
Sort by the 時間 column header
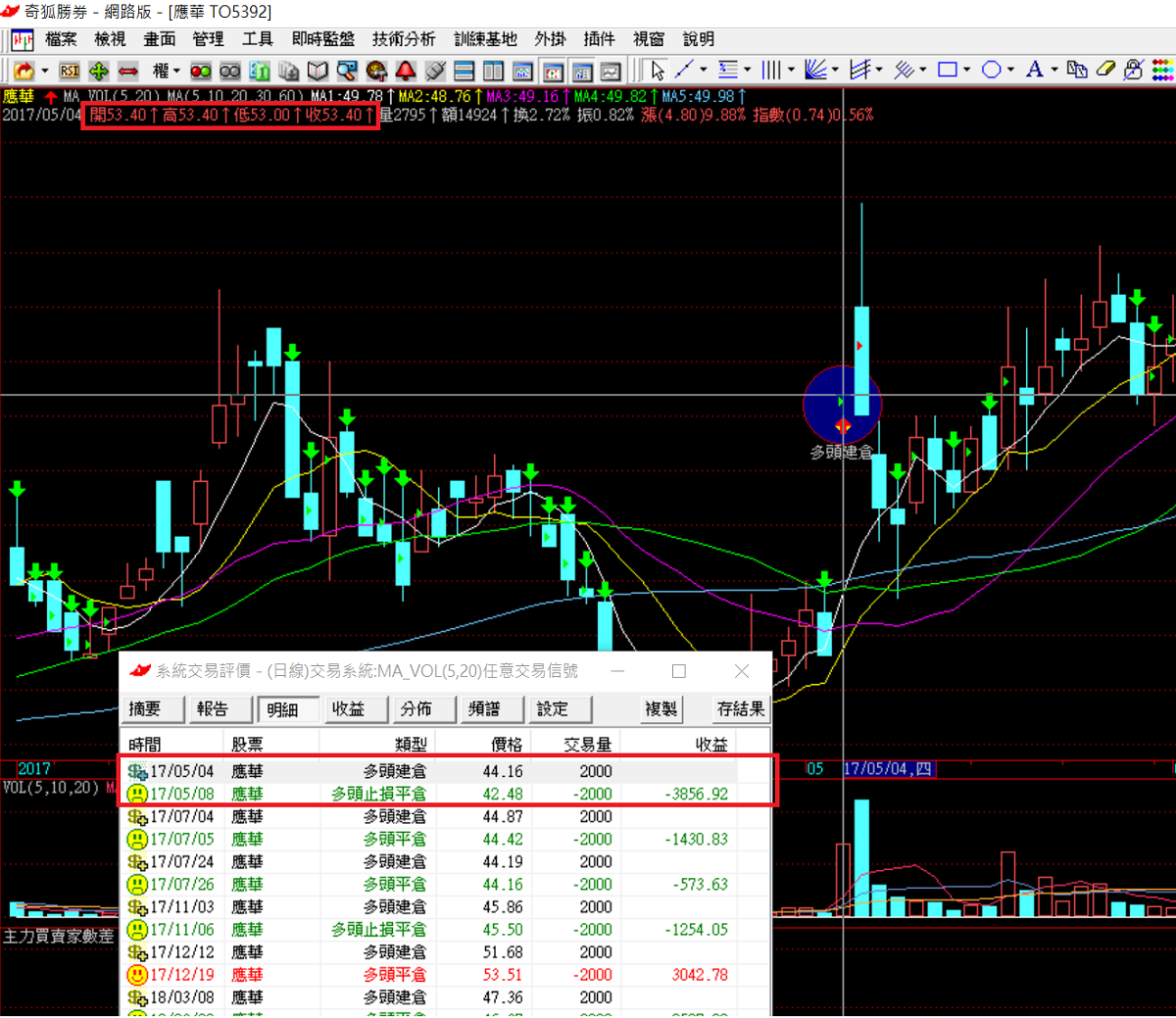pyautogui.click(x=173, y=745)
